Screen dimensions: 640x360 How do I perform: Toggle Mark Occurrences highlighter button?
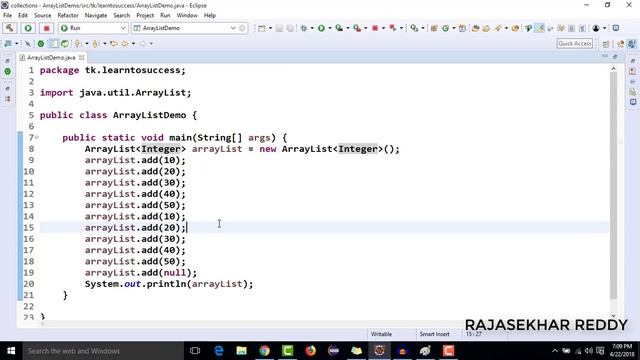(540, 28)
